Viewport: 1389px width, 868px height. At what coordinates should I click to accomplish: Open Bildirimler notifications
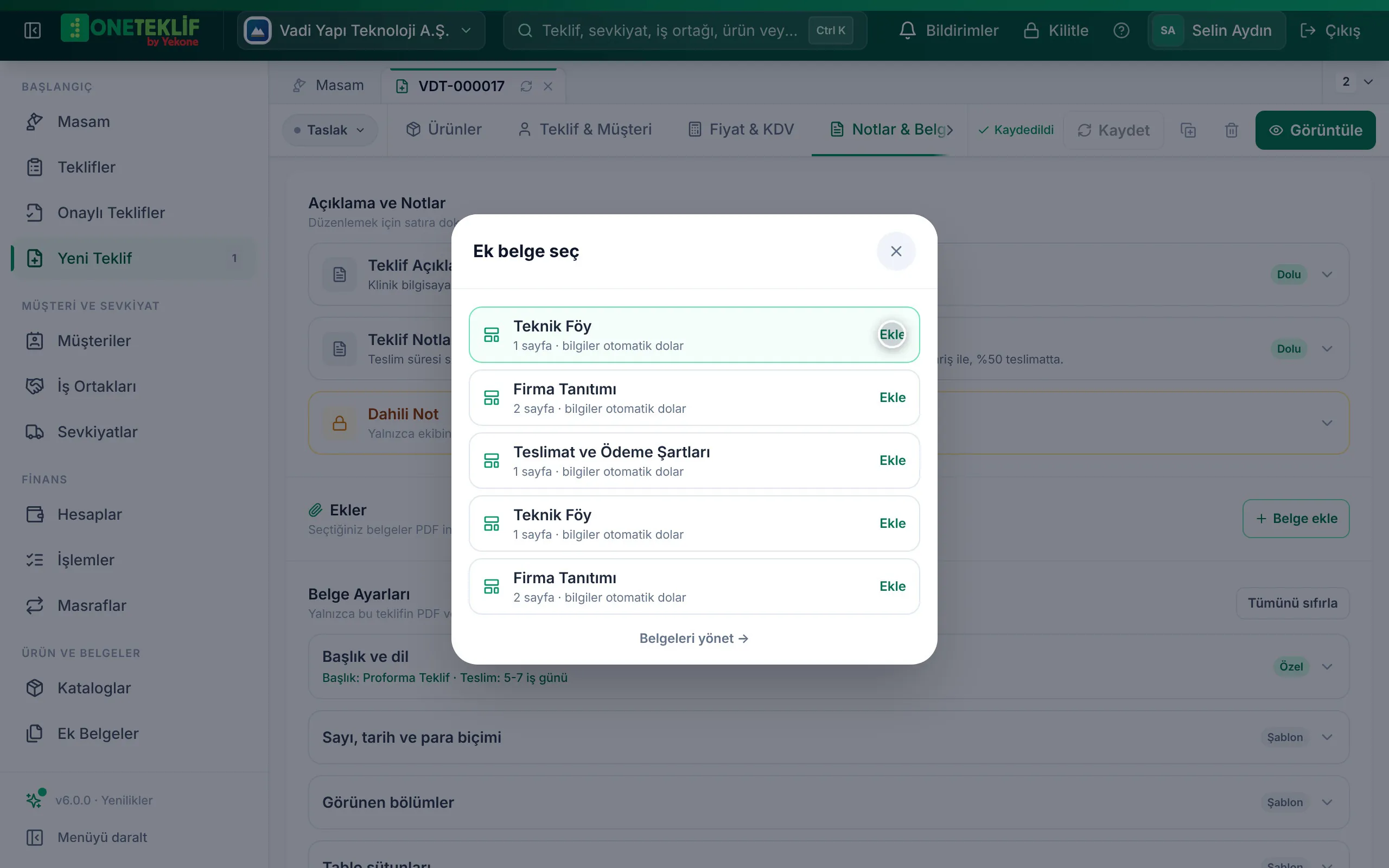(949, 30)
